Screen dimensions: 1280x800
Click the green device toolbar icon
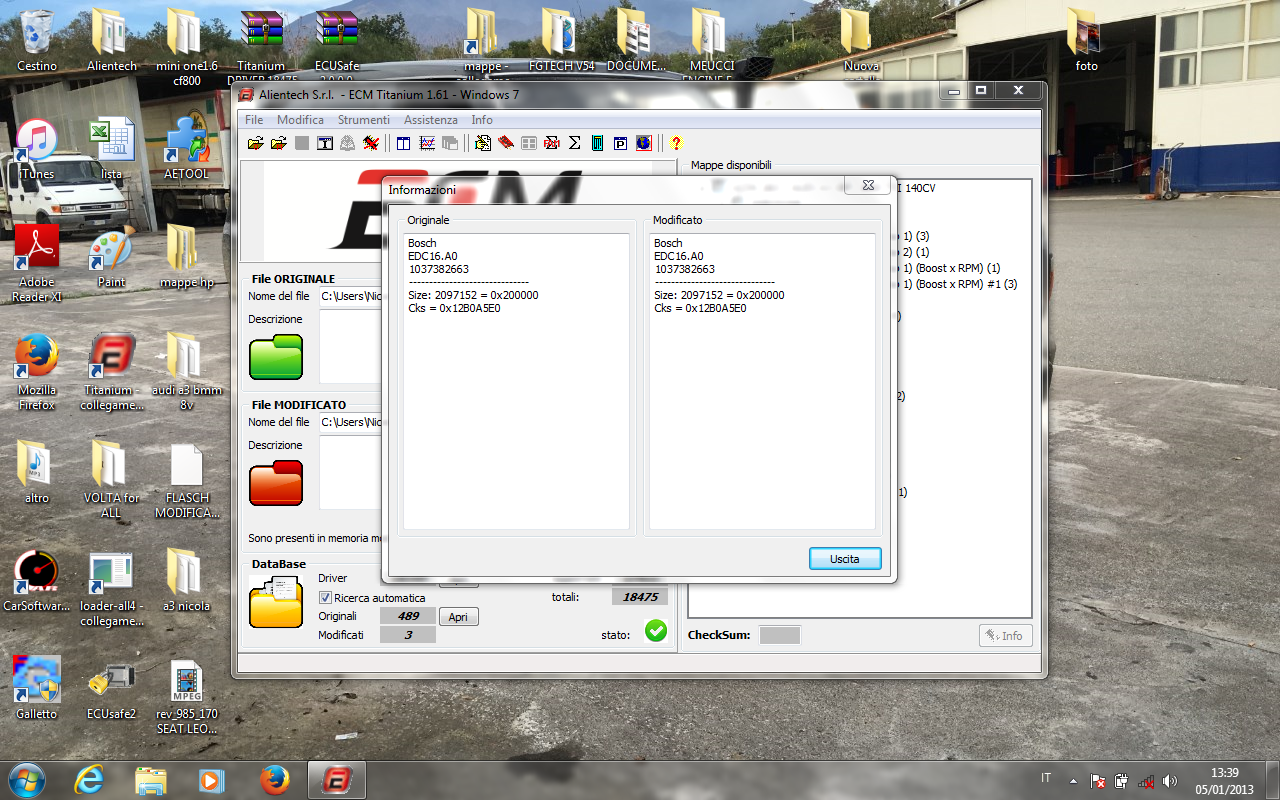tap(597, 143)
